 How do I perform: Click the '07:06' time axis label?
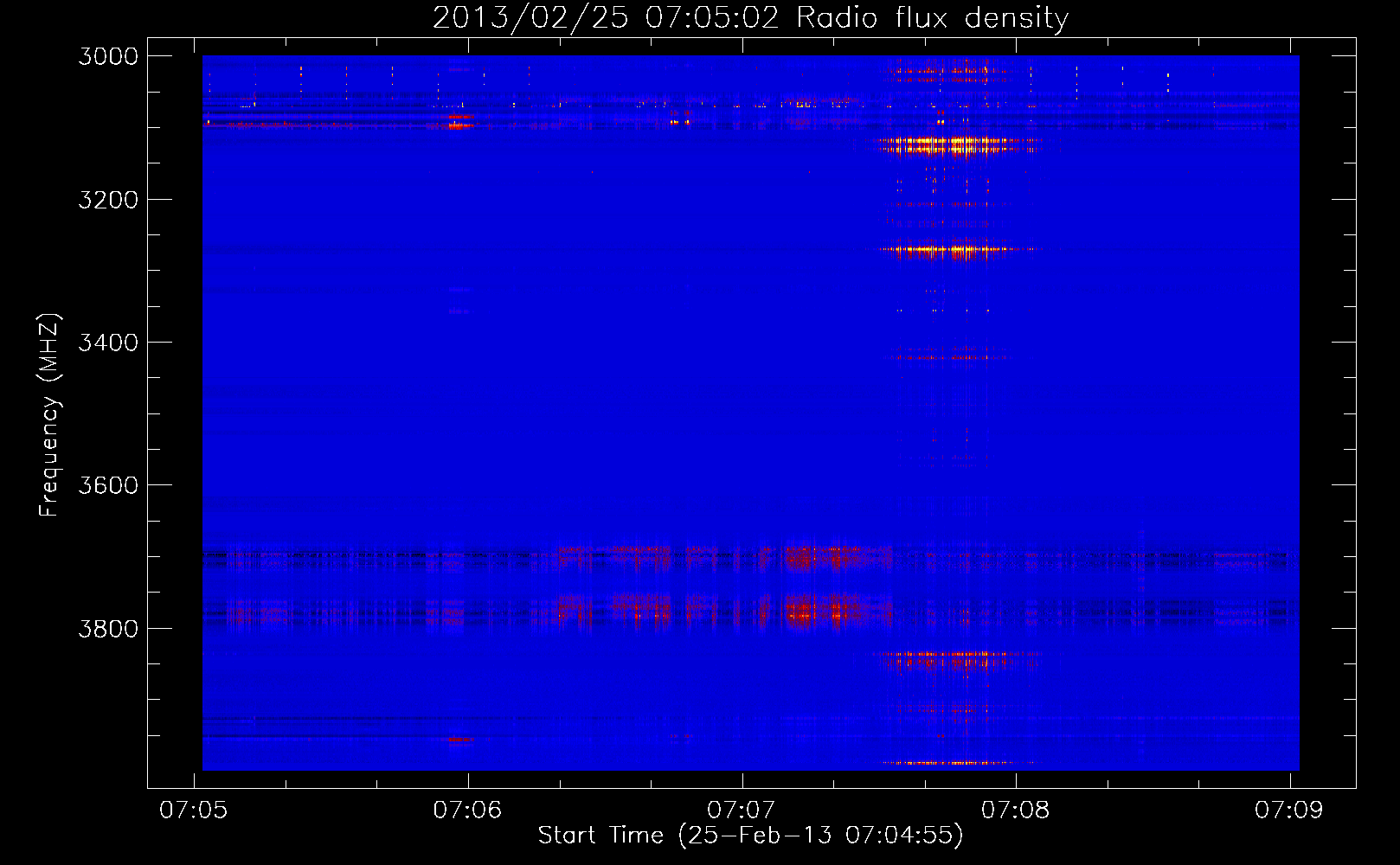point(467,810)
